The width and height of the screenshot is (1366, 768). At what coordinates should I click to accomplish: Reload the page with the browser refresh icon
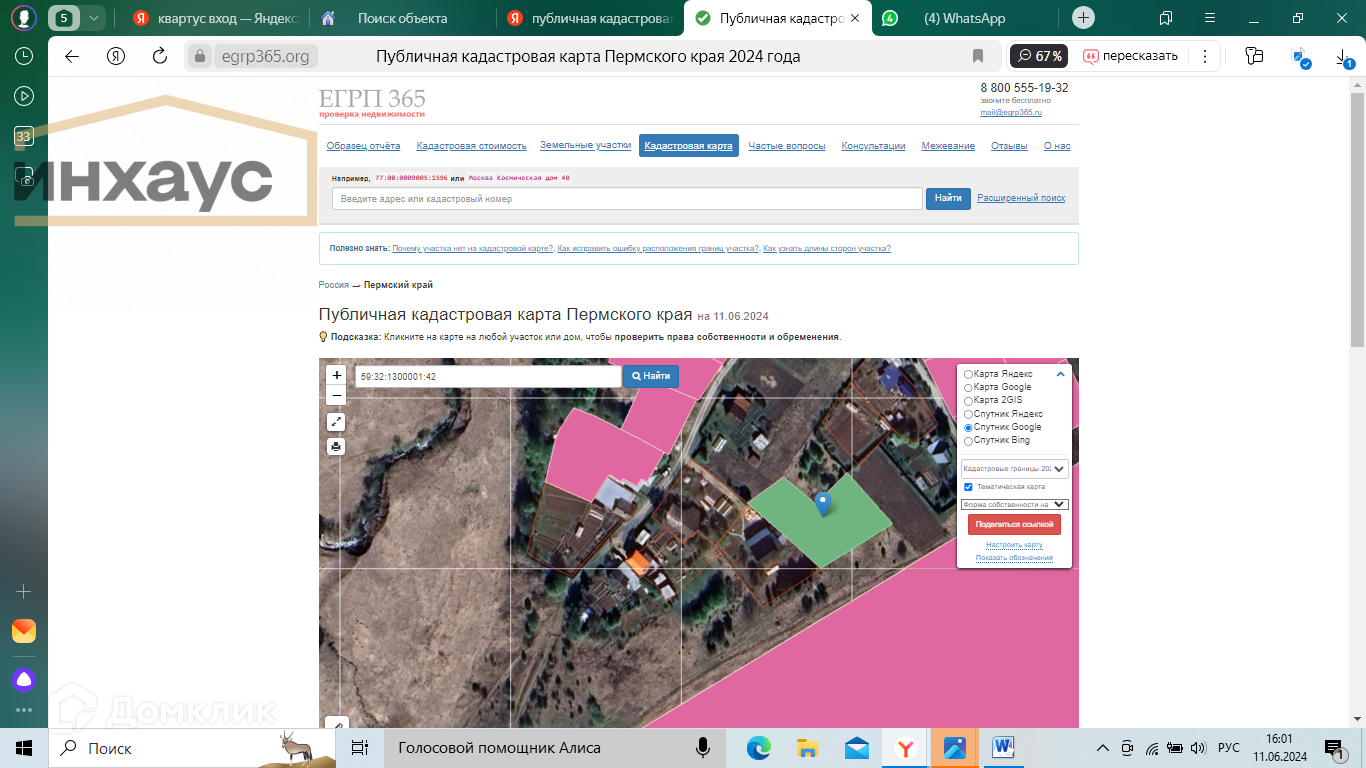[160, 56]
